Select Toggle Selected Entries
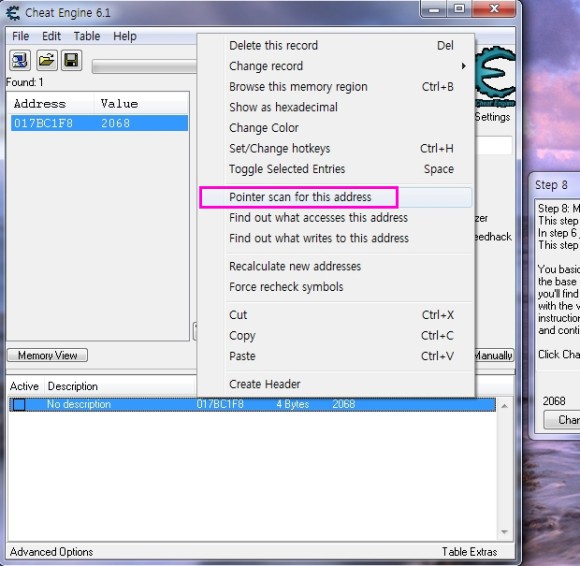Screen dimensions: 580x566 336,169
